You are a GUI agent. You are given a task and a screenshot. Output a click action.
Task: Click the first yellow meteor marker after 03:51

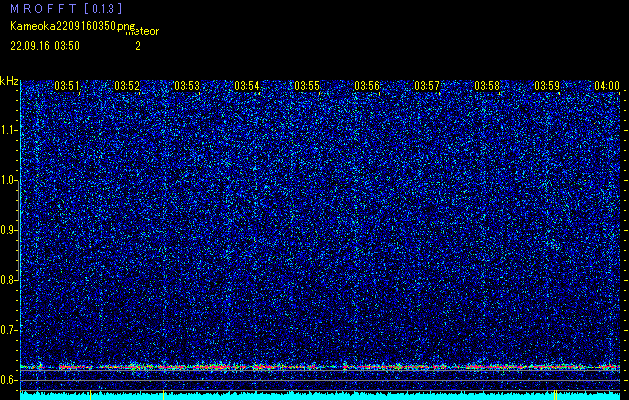tap(91, 395)
